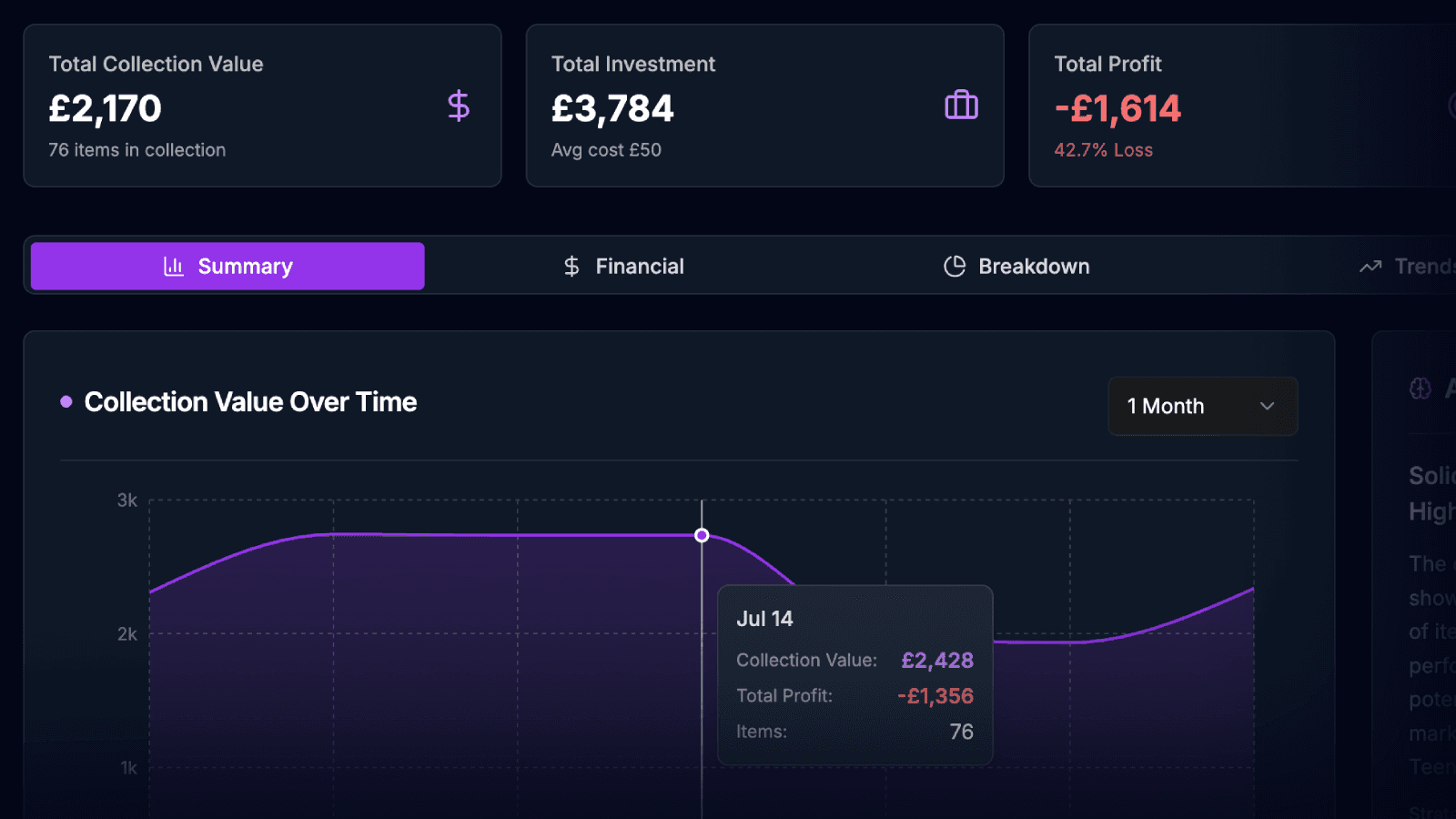
Task: Click the £2,170 total collection value
Action: (x=106, y=108)
